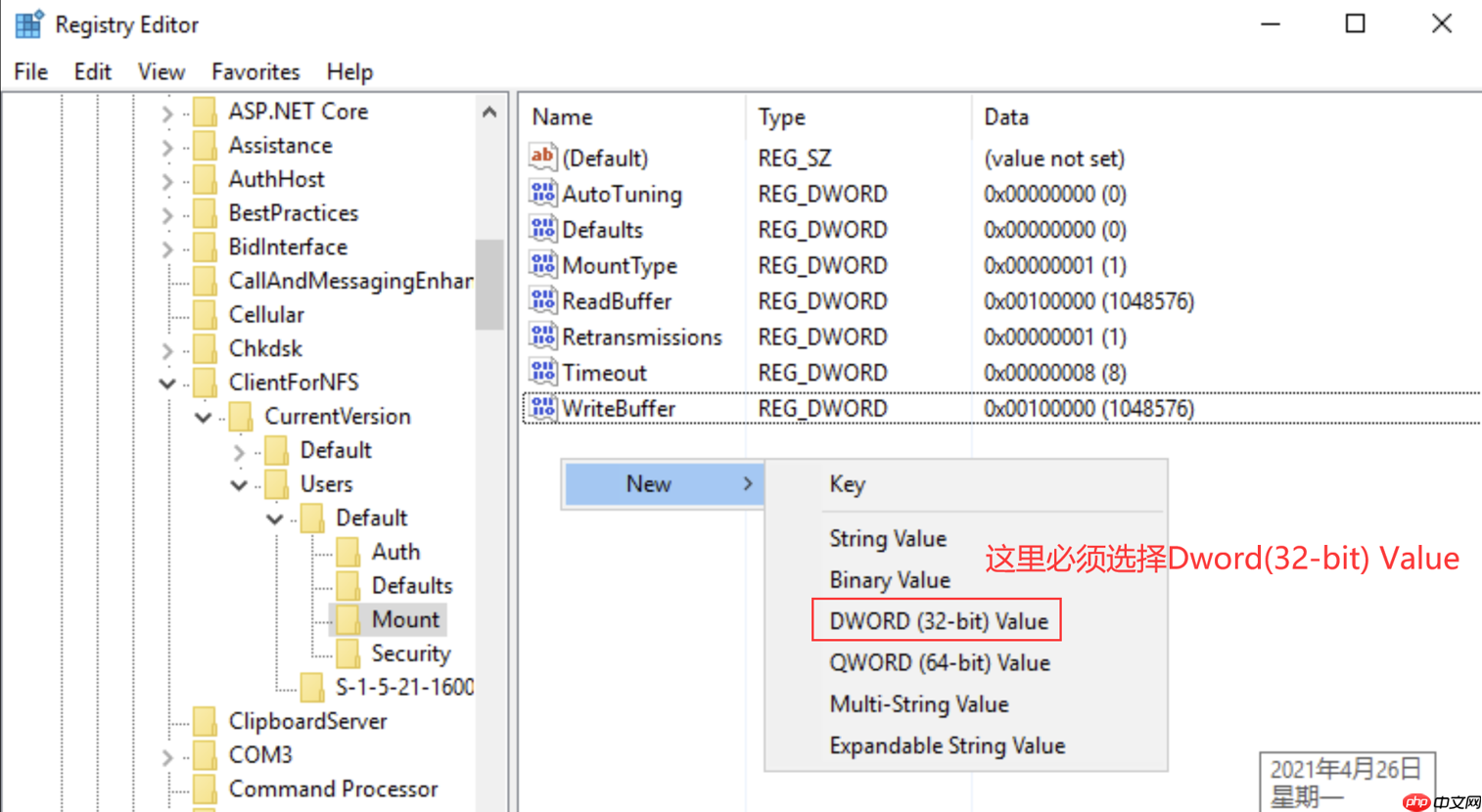Click the Chkdsk folder icon
The height and width of the screenshot is (812, 1482).
click(x=206, y=348)
